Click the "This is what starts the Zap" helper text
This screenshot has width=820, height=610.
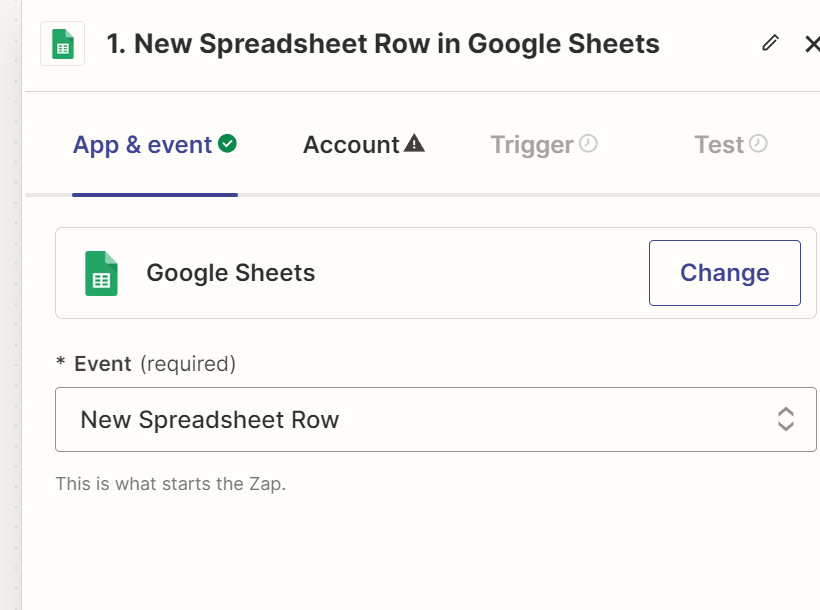[170, 484]
